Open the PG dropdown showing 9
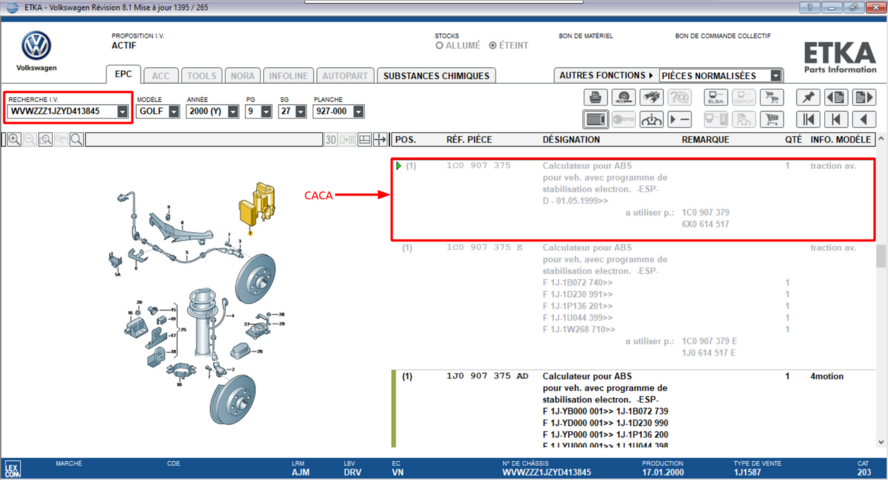The width and height of the screenshot is (888, 480). (266, 112)
